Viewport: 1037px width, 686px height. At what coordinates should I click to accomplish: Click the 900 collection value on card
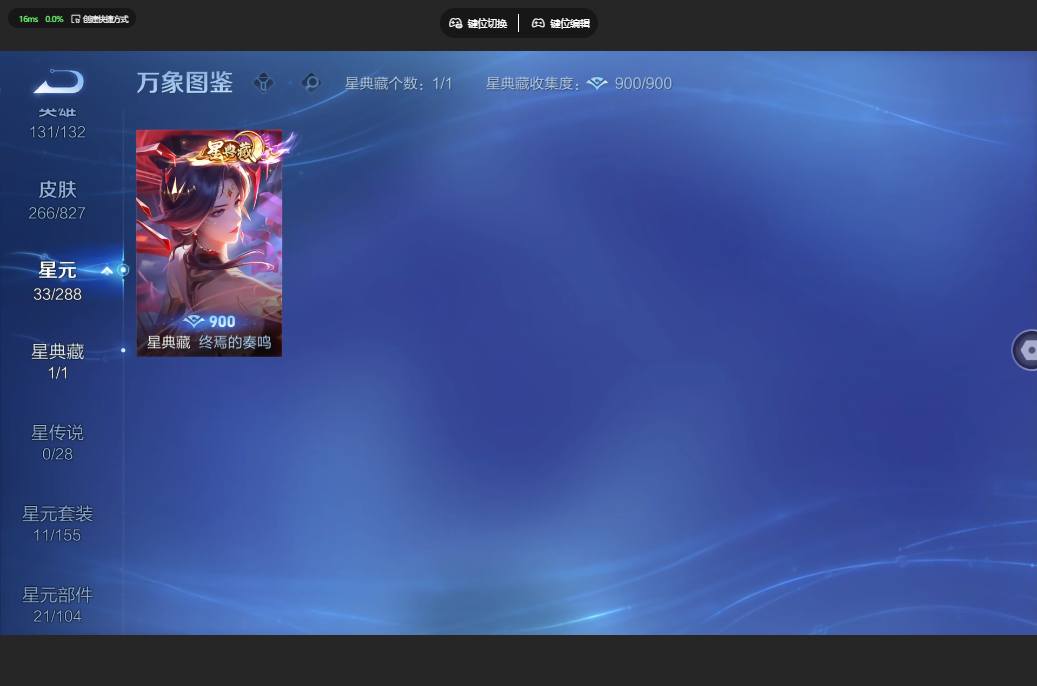tap(222, 322)
